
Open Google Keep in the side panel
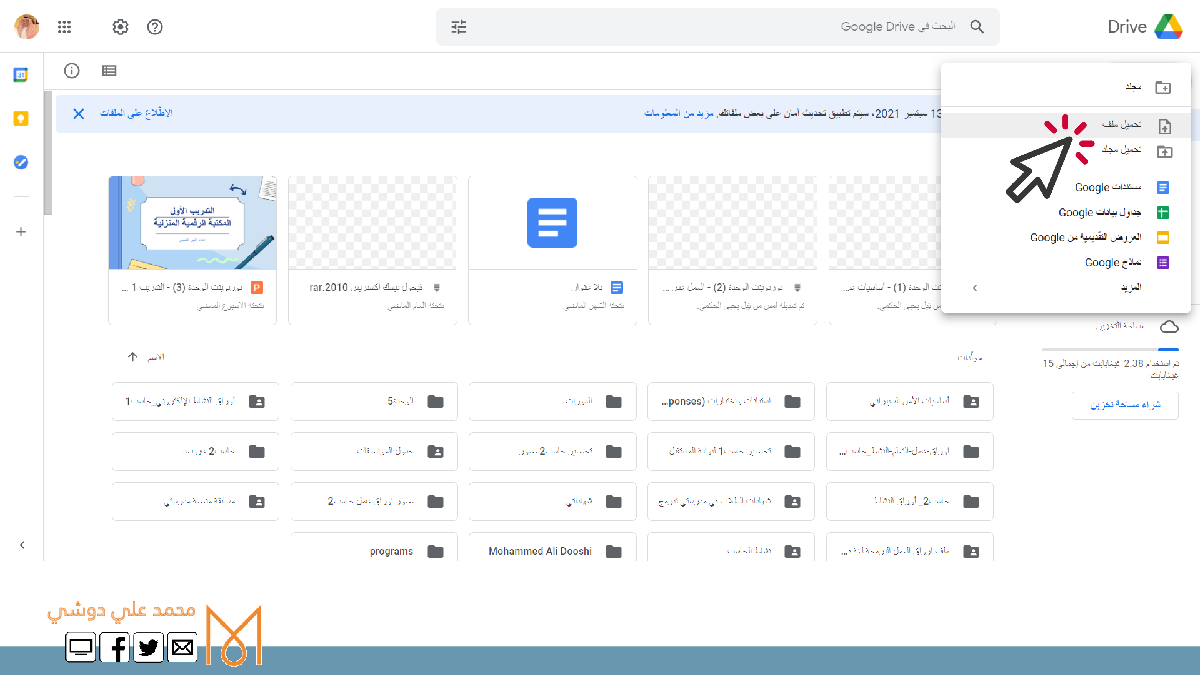(21, 119)
